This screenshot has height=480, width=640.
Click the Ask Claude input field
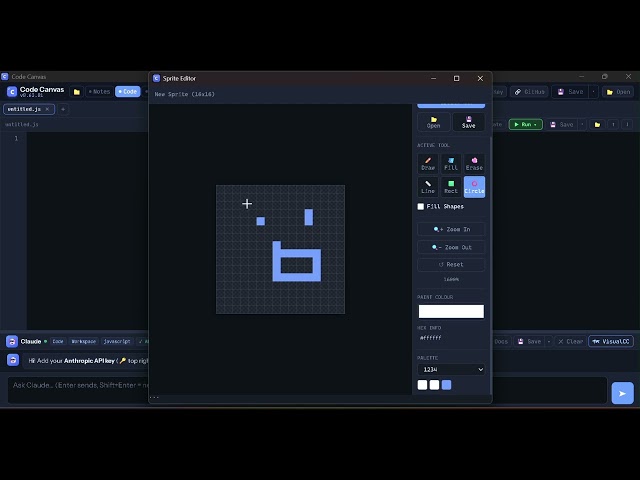click(x=308, y=390)
